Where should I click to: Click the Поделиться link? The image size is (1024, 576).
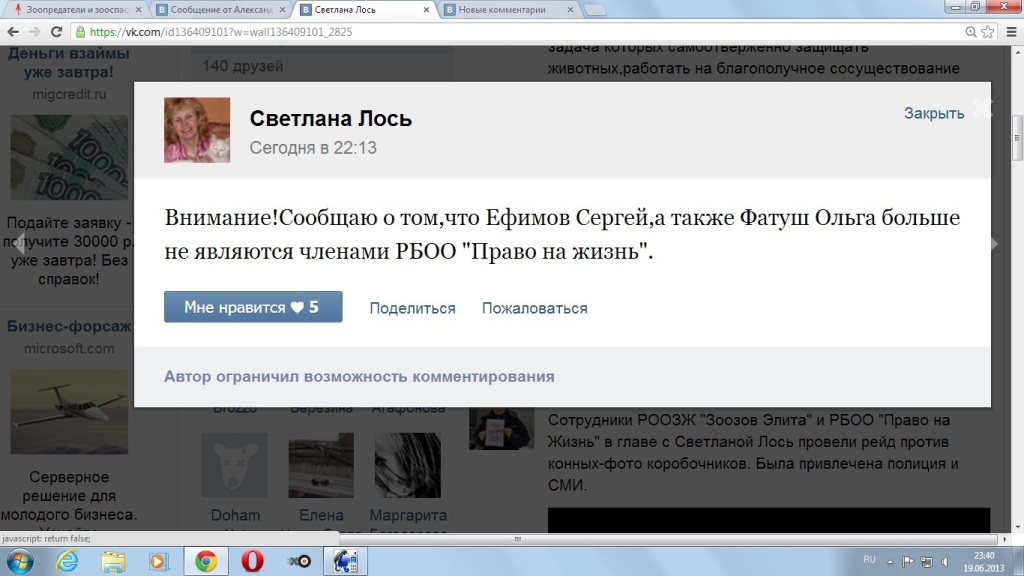412,308
